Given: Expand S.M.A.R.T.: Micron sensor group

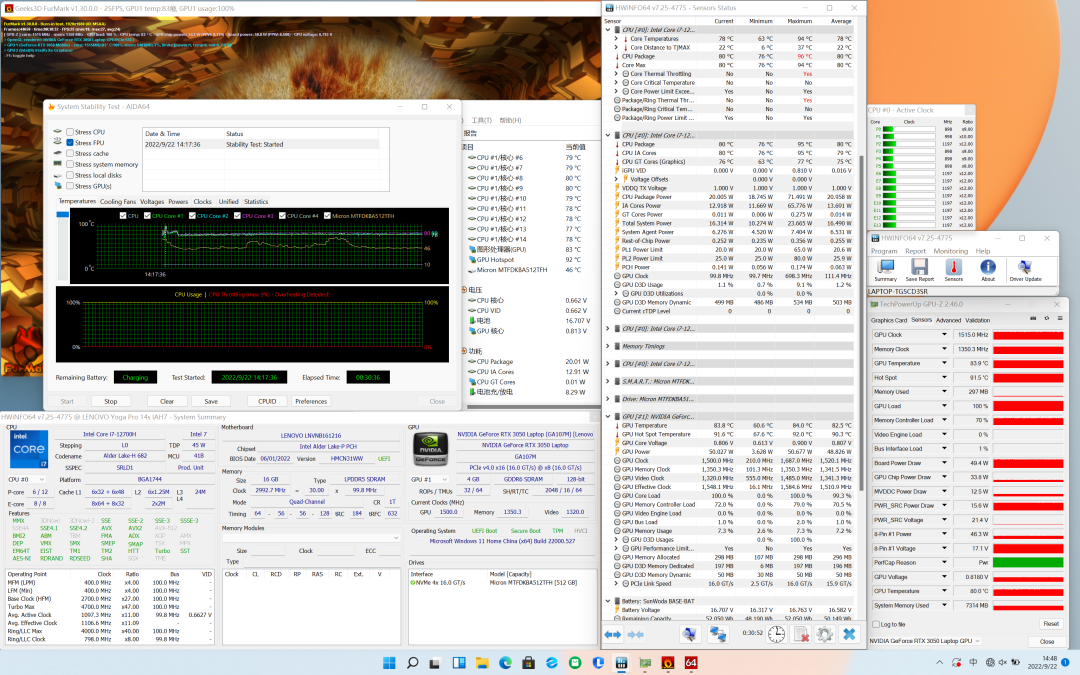Looking at the screenshot, I should pyautogui.click(x=608, y=381).
